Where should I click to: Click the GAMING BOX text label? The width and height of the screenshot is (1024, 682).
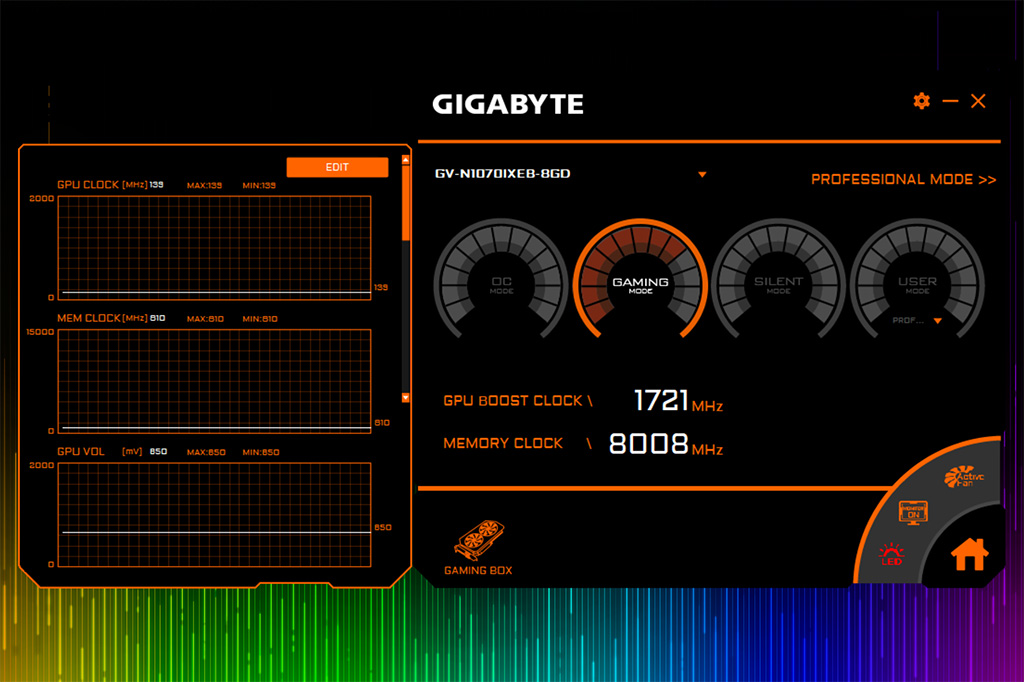pyautogui.click(x=478, y=570)
